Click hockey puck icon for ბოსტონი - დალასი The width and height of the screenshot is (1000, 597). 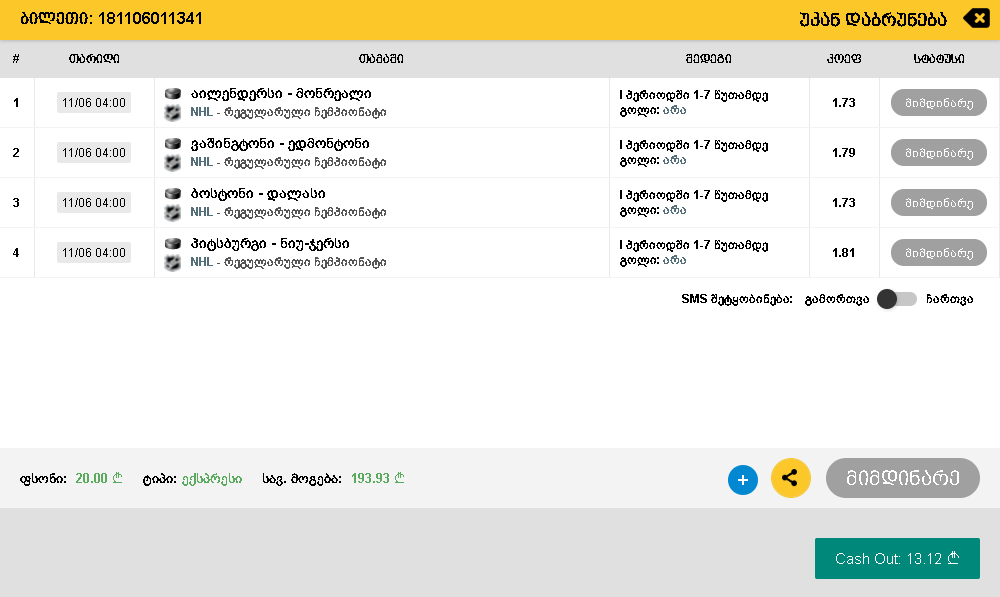pyautogui.click(x=173, y=193)
